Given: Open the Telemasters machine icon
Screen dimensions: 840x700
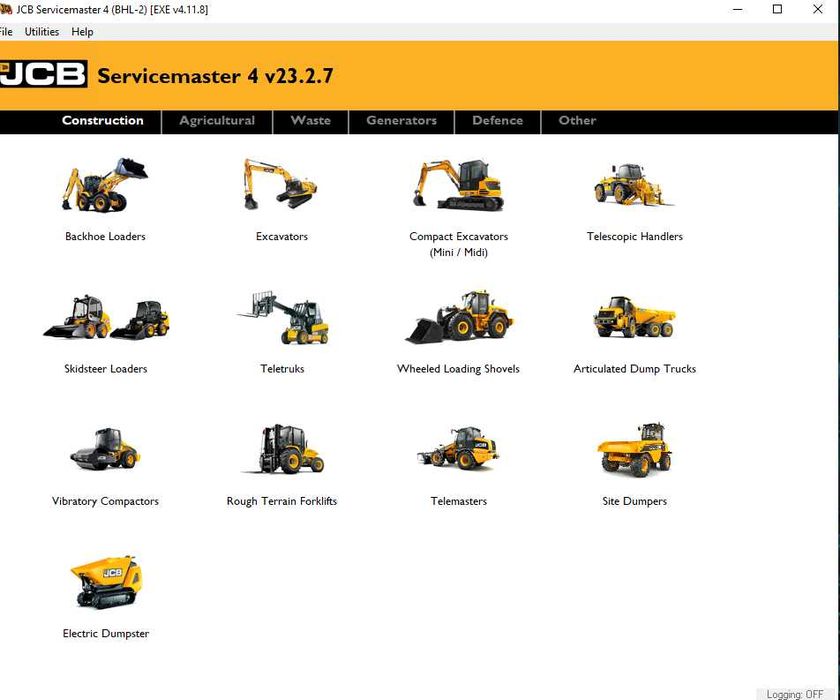Looking at the screenshot, I should click(x=458, y=448).
